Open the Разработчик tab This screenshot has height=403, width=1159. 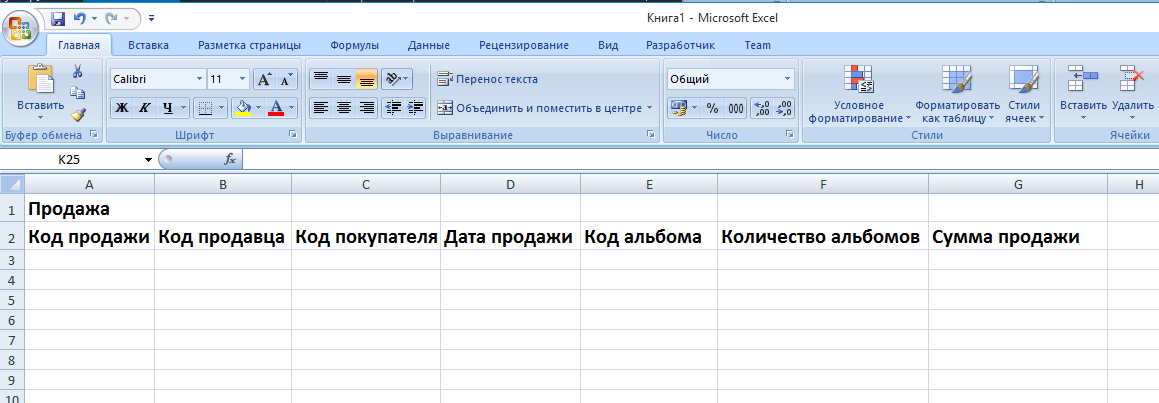(681, 45)
